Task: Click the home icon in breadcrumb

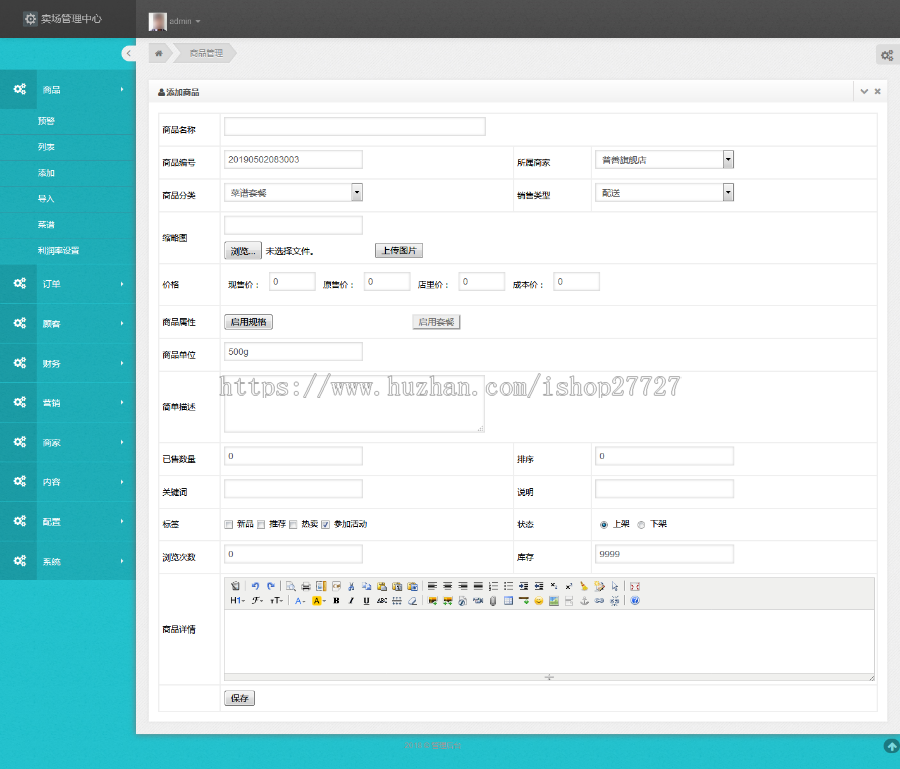Action: click(x=159, y=53)
